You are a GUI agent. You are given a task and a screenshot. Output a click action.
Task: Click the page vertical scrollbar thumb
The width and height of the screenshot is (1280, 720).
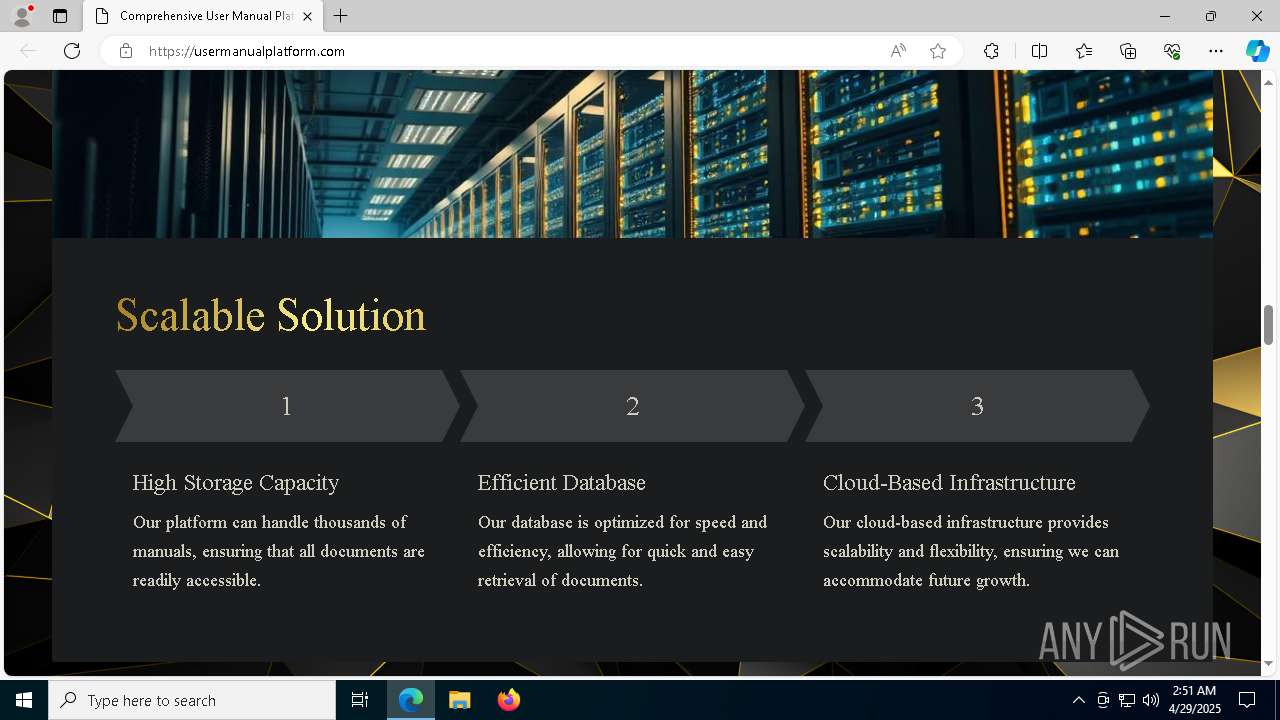click(1268, 326)
